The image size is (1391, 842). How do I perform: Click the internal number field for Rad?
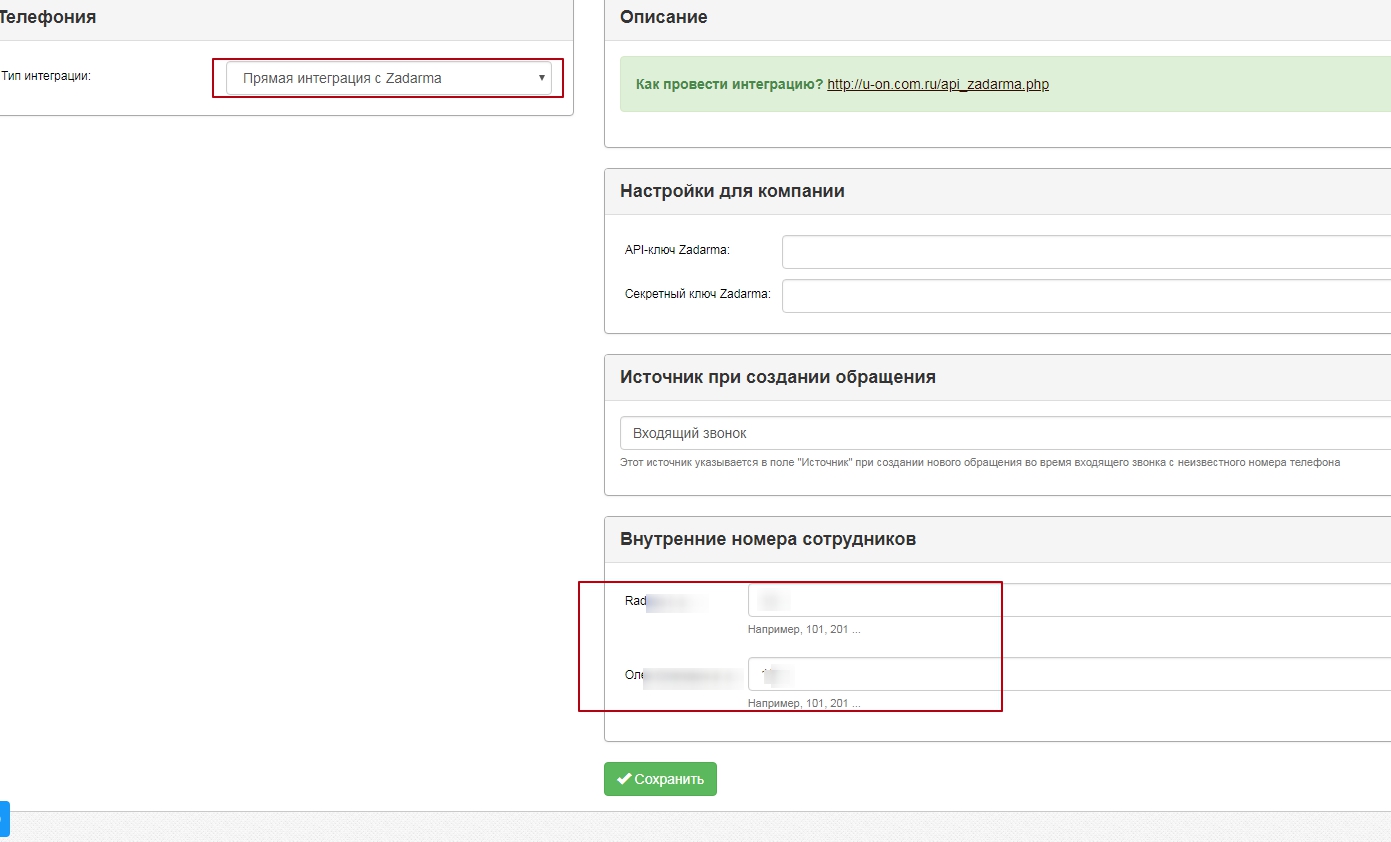tap(1068, 600)
